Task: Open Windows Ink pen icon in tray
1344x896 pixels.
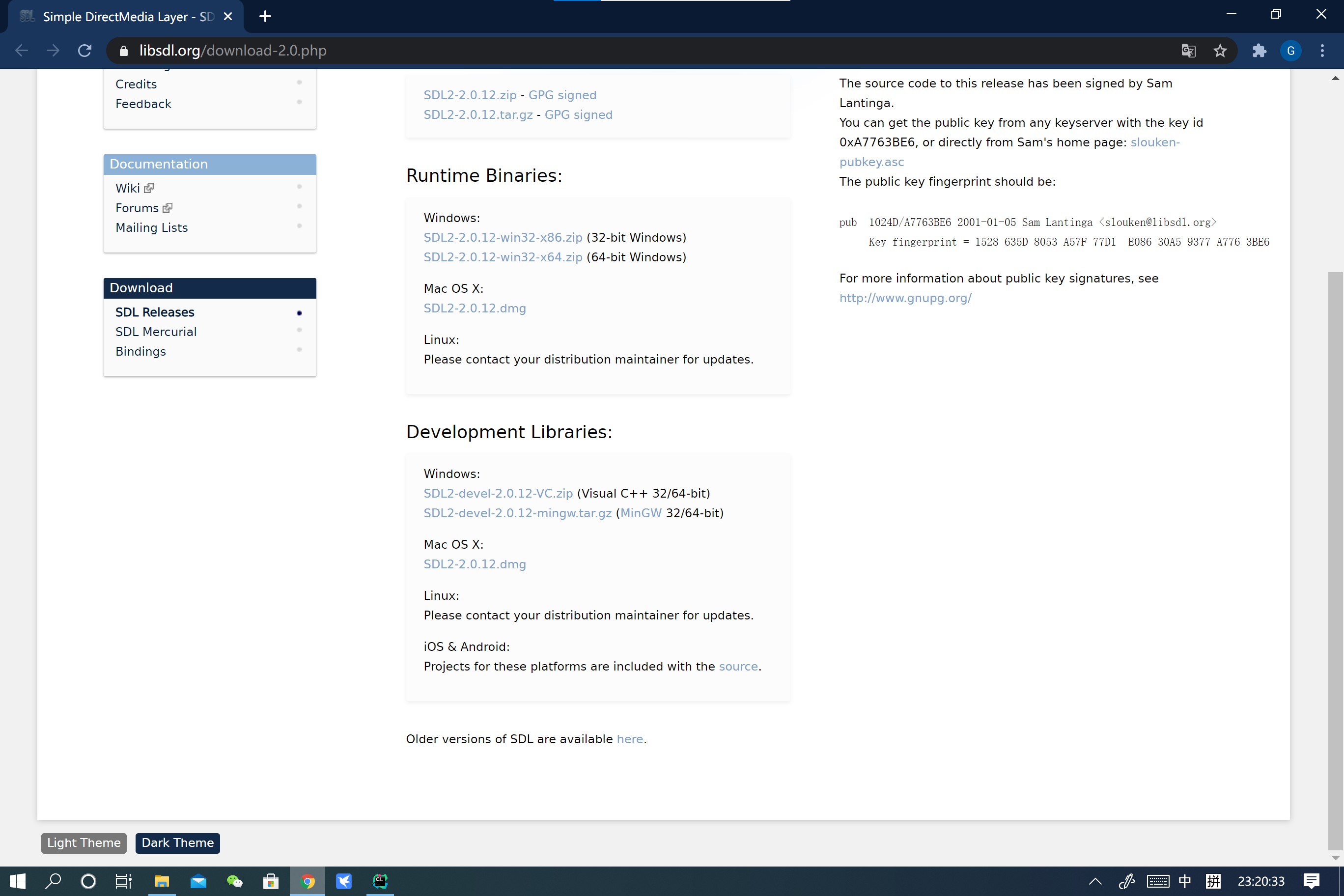Action: point(1126,881)
